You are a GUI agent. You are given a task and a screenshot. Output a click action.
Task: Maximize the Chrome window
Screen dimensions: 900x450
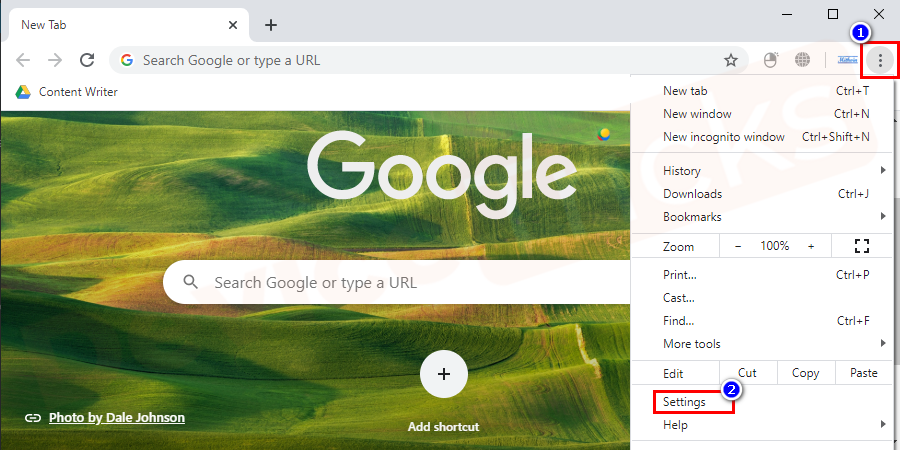coord(833,14)
